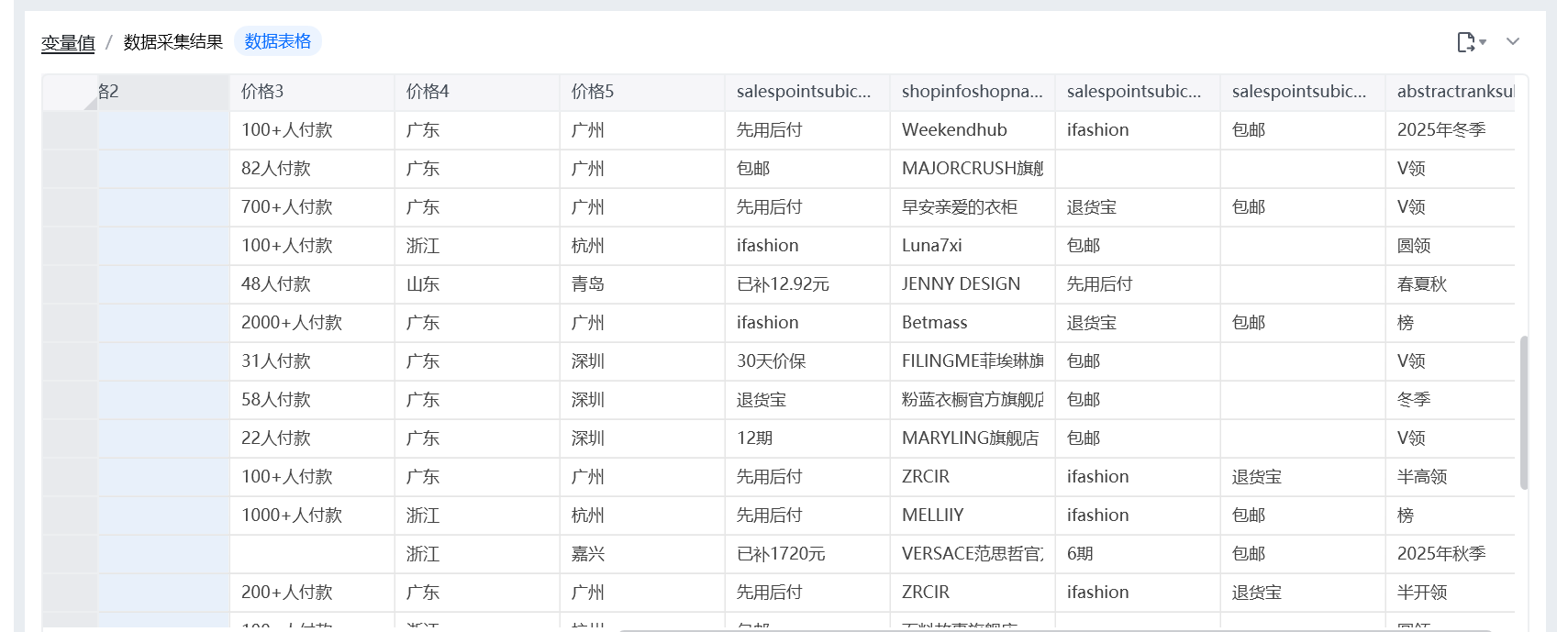Click the 58人付款 cell
Screen dimensions: 1568x632
(312, 400)
